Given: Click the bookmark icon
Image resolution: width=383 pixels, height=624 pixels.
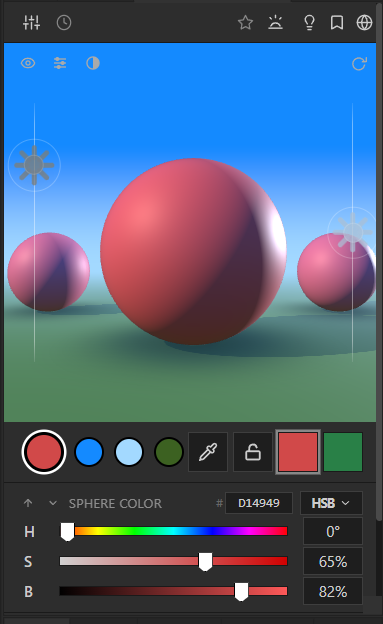Looking at the screenshot, I should tap(337, 23).
